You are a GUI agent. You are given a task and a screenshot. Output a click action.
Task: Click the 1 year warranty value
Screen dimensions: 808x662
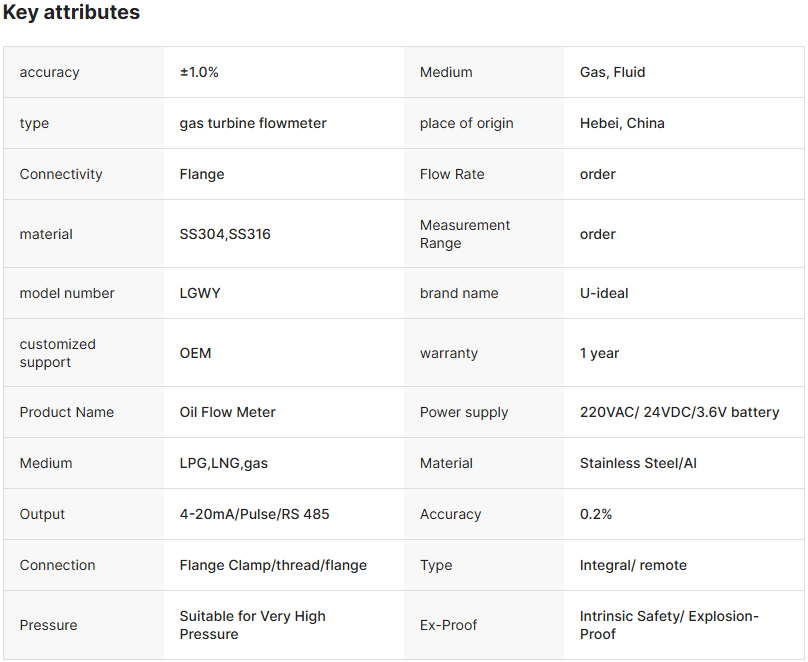tap(599, 353)
